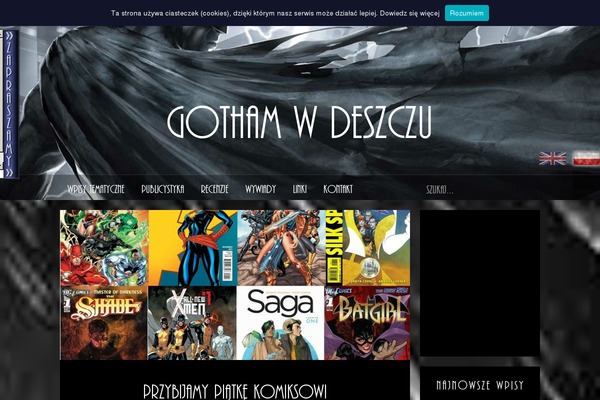Open the Wywiady menu item

(x=260, y=189)
